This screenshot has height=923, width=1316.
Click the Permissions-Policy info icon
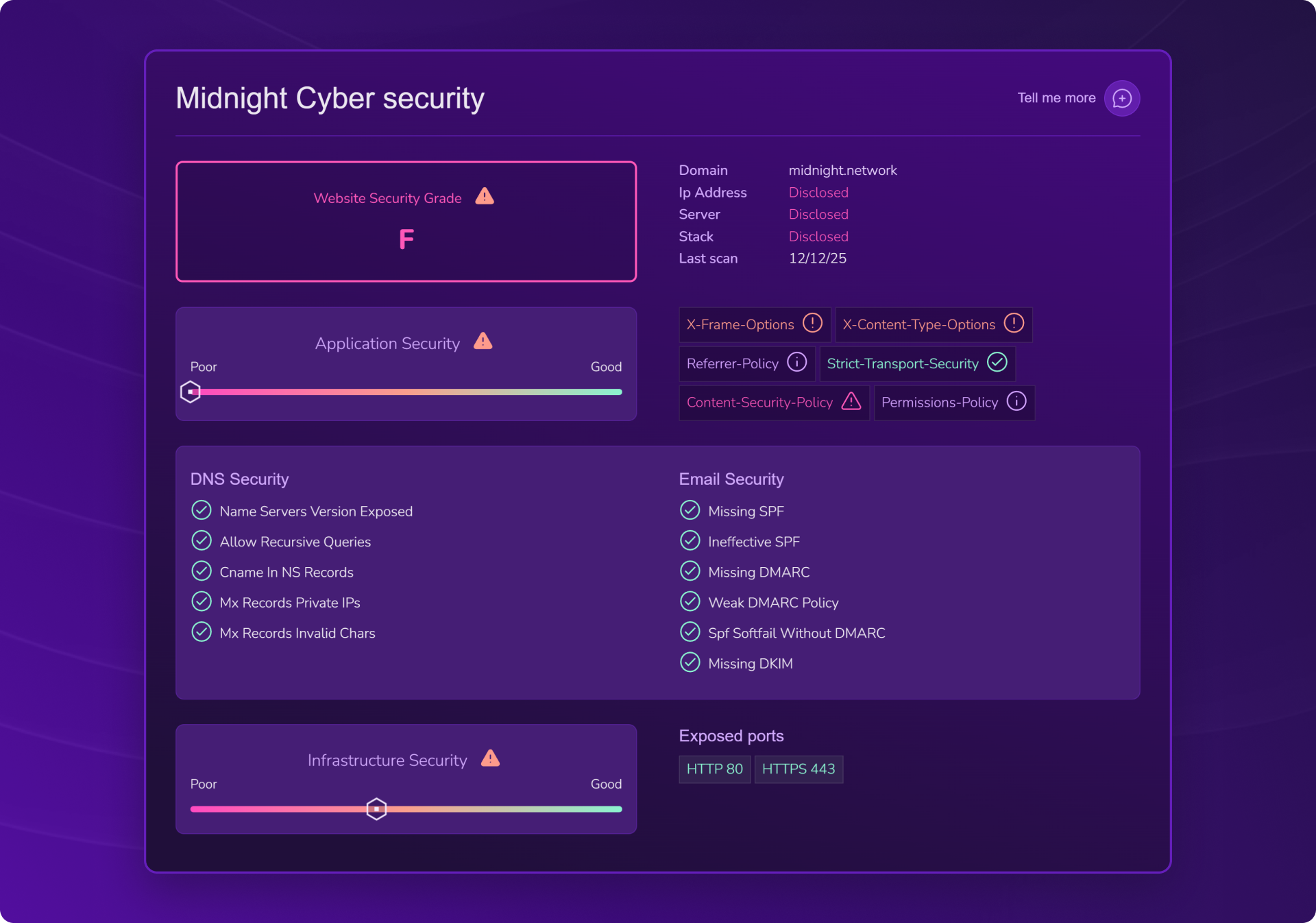(1016, 401)
